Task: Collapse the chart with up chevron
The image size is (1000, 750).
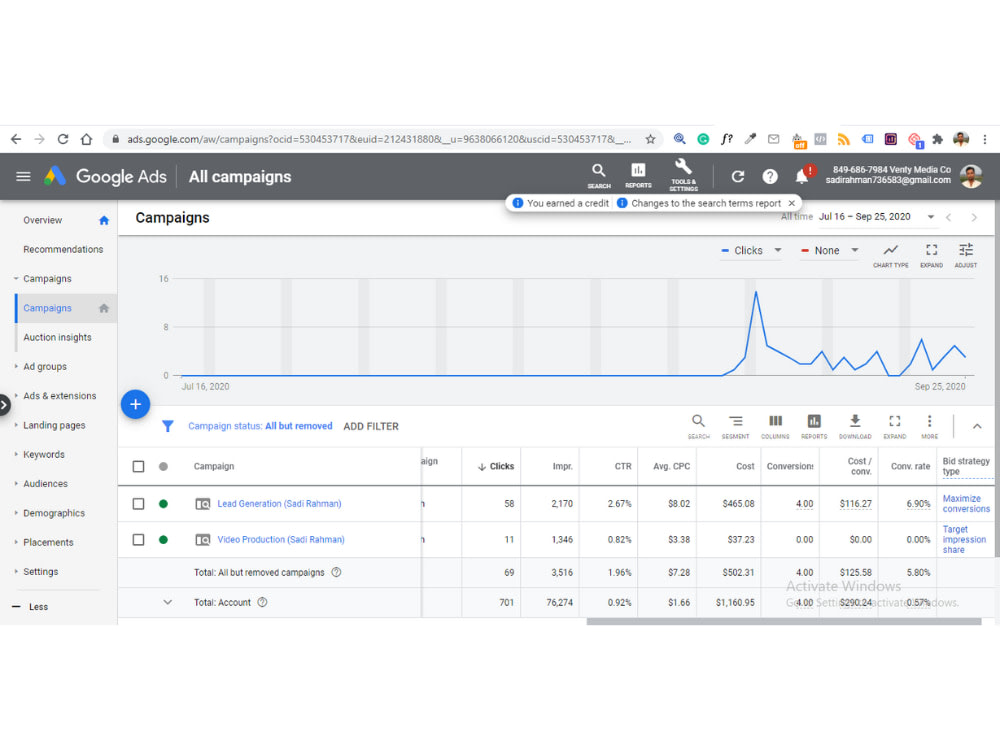Action: tap(976, 426)
